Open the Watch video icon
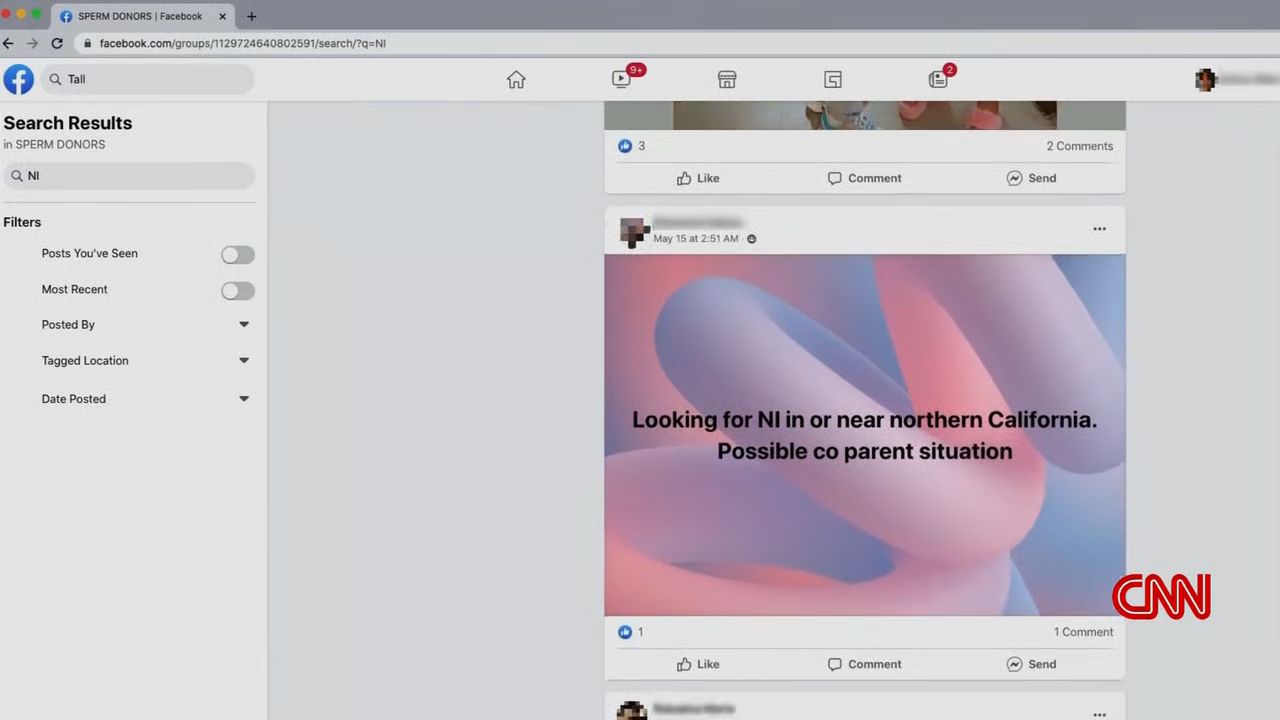This screenshot has height=720, width=1280. tap(622, 80)
